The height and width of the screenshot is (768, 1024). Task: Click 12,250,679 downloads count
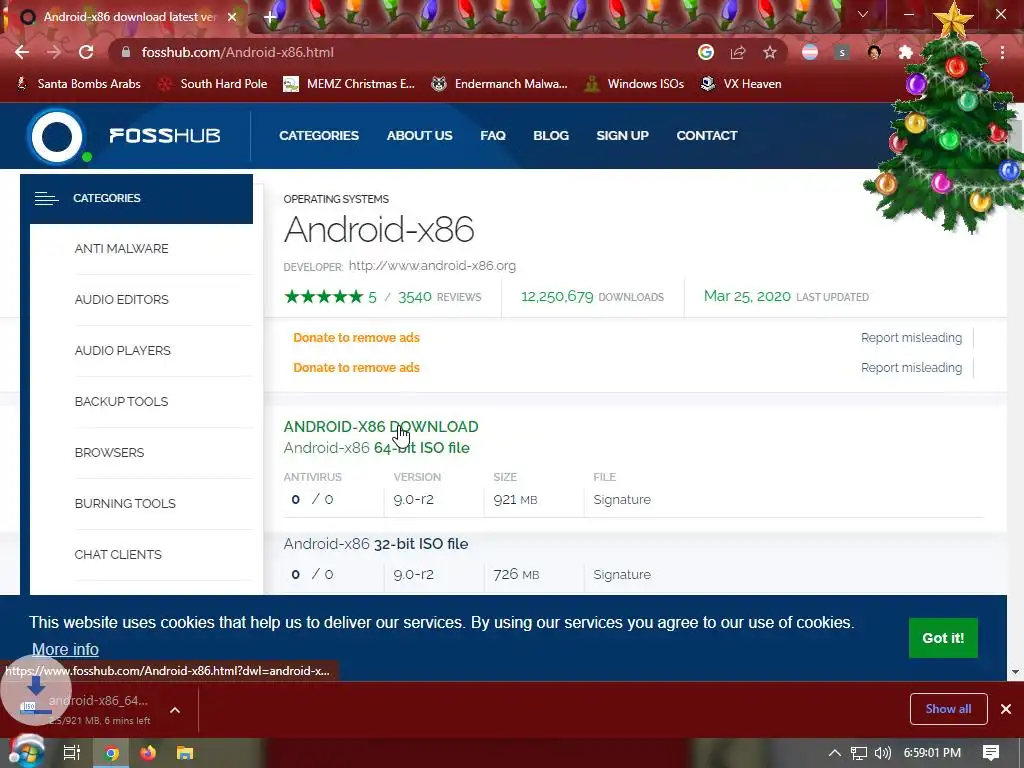pos(557,296)
